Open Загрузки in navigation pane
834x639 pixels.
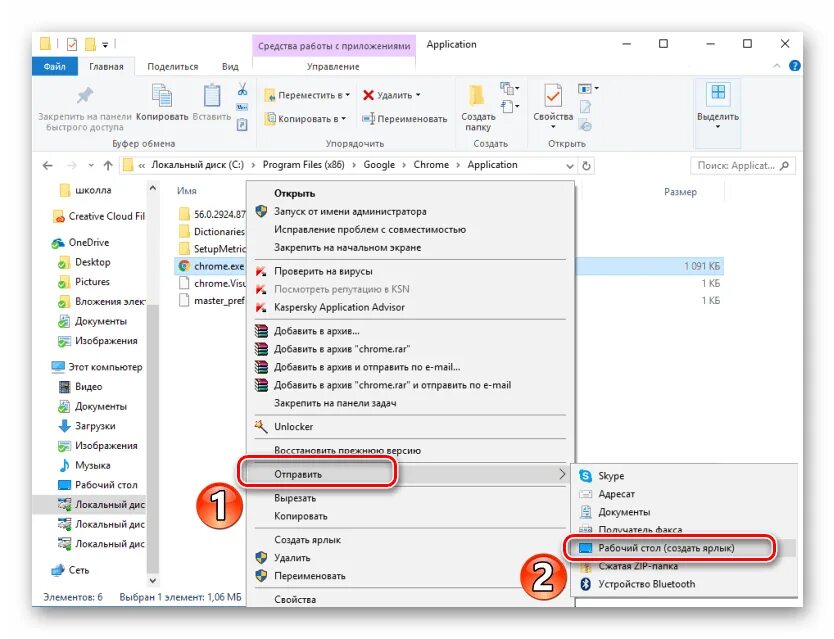[95, 426]
